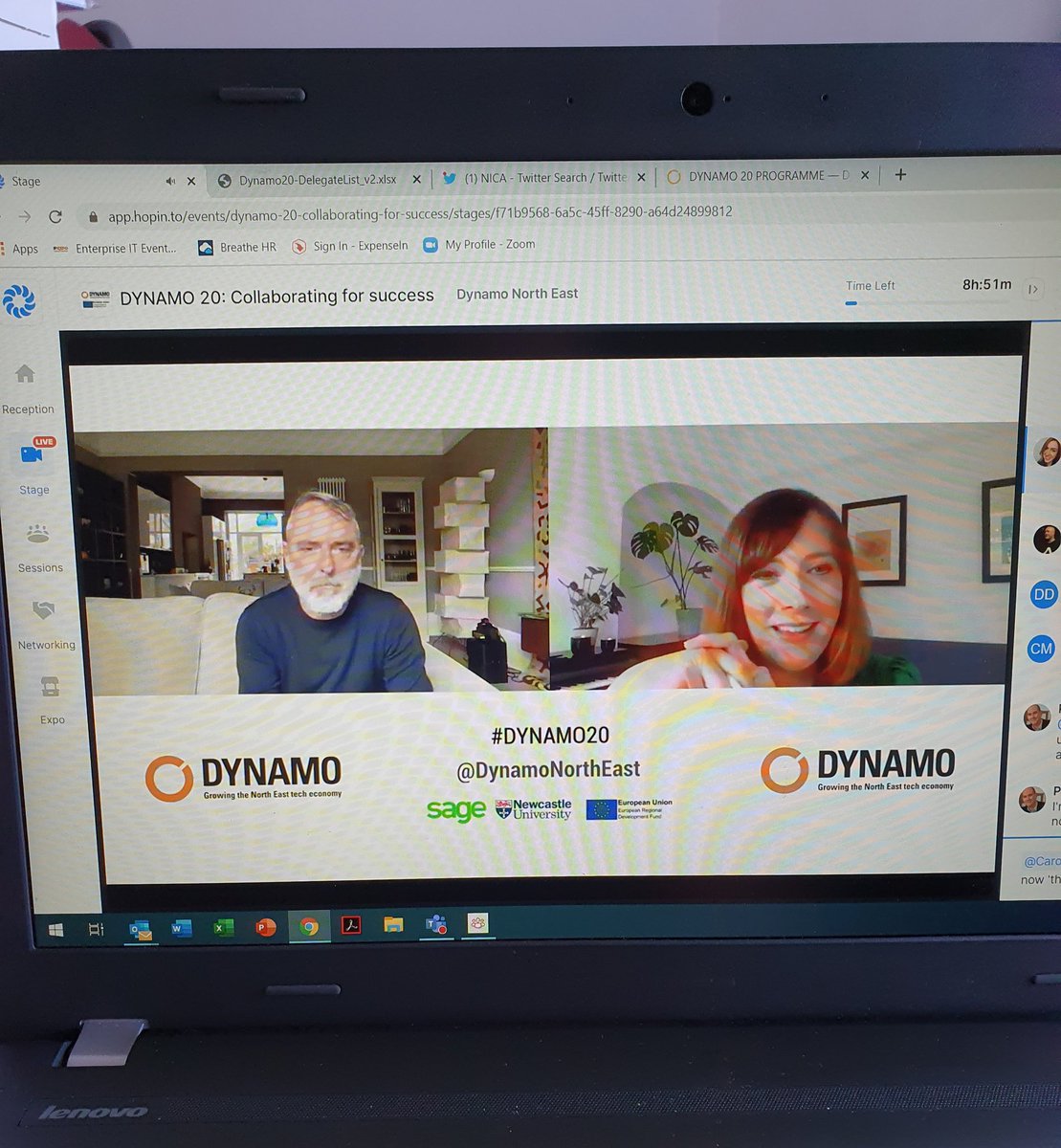Open the Breathe HR bookmark icon
Viewport: 1061px width, 1148px height.
coord(205,247)
